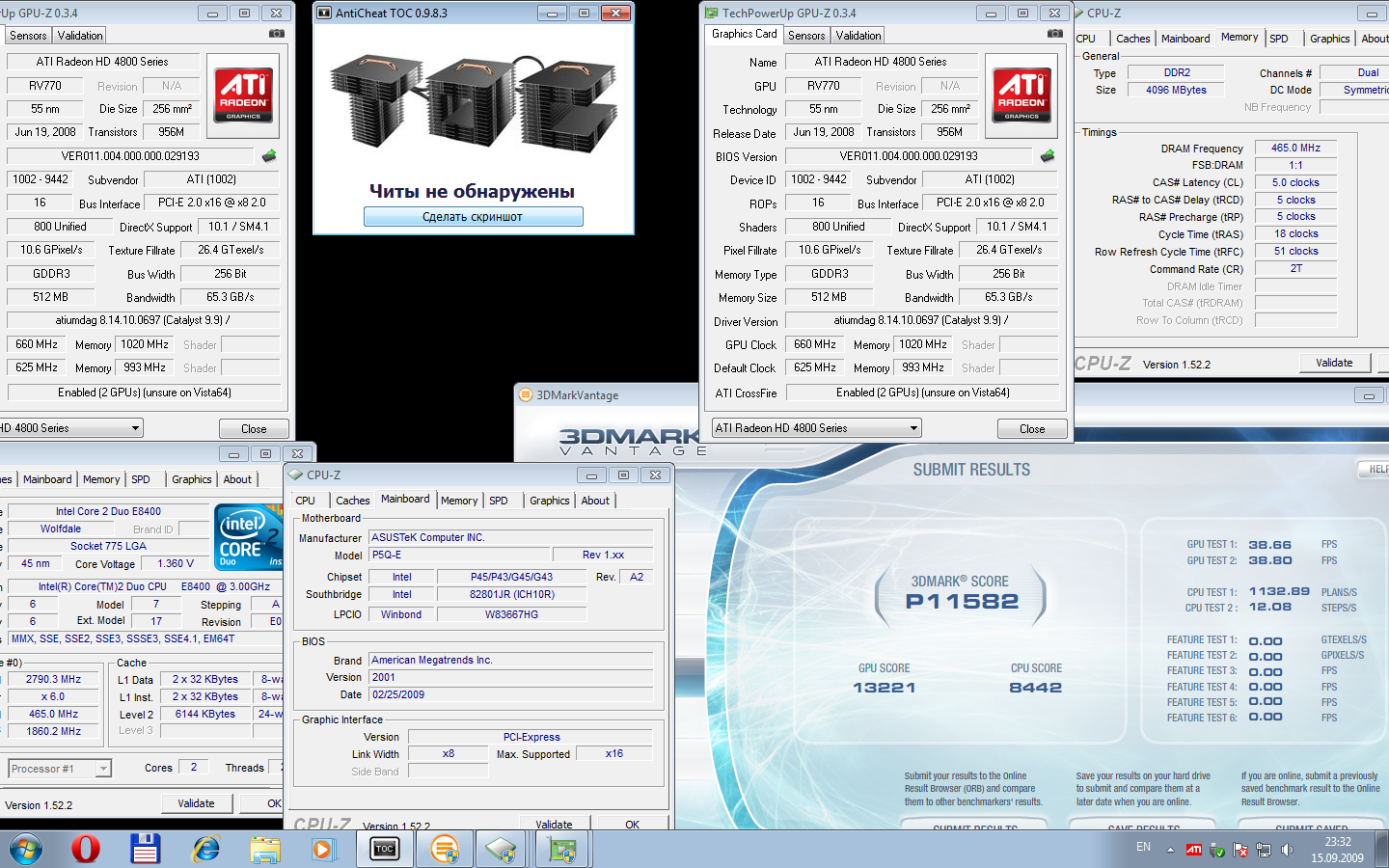Click 3DMarkVantage title bar icon
This screenshot has height=868, width=1389.
526,394
